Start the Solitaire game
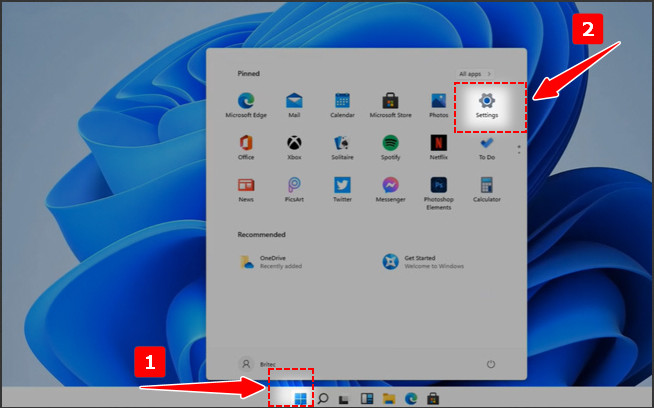 pos(342,147)
